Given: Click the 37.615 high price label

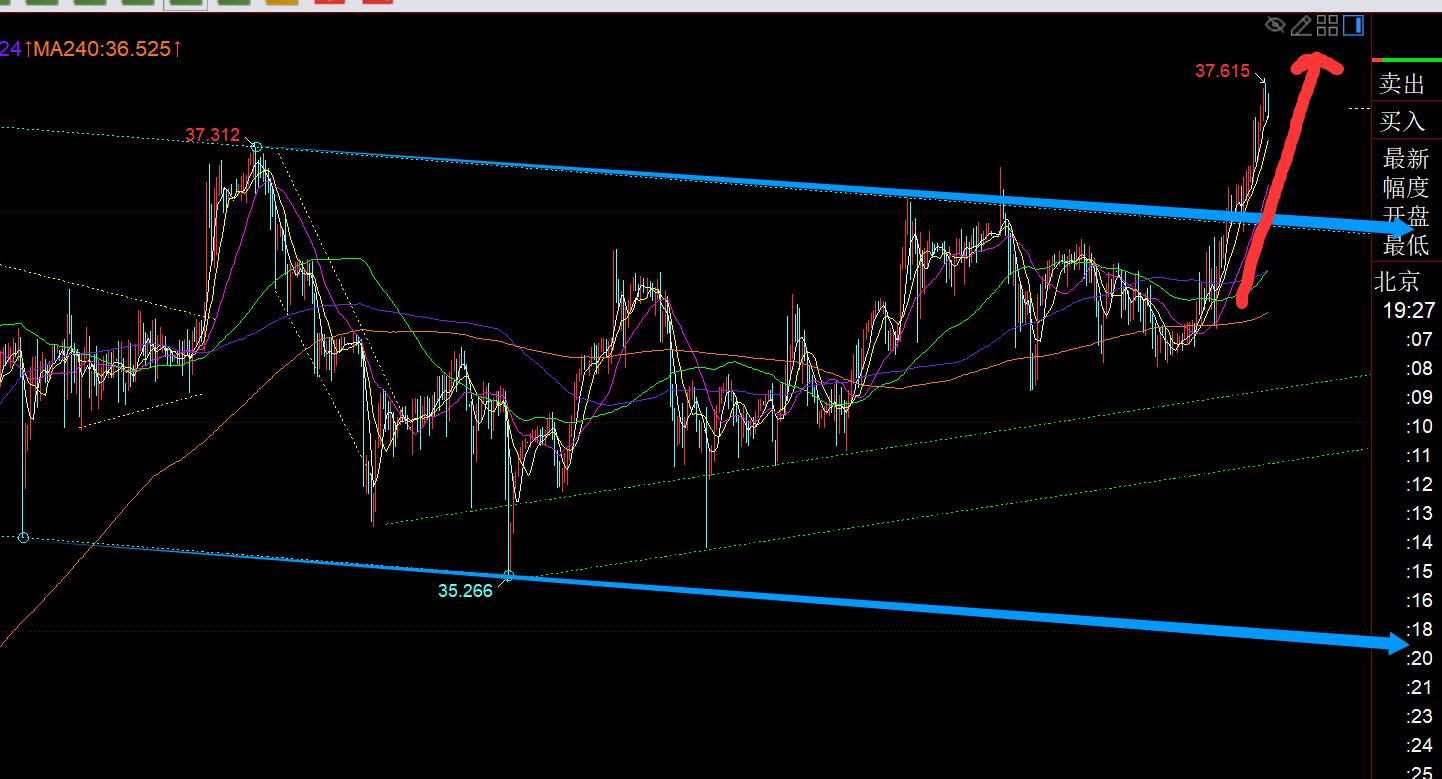Looking at the screenshot, I should (x=1222, y=70).
